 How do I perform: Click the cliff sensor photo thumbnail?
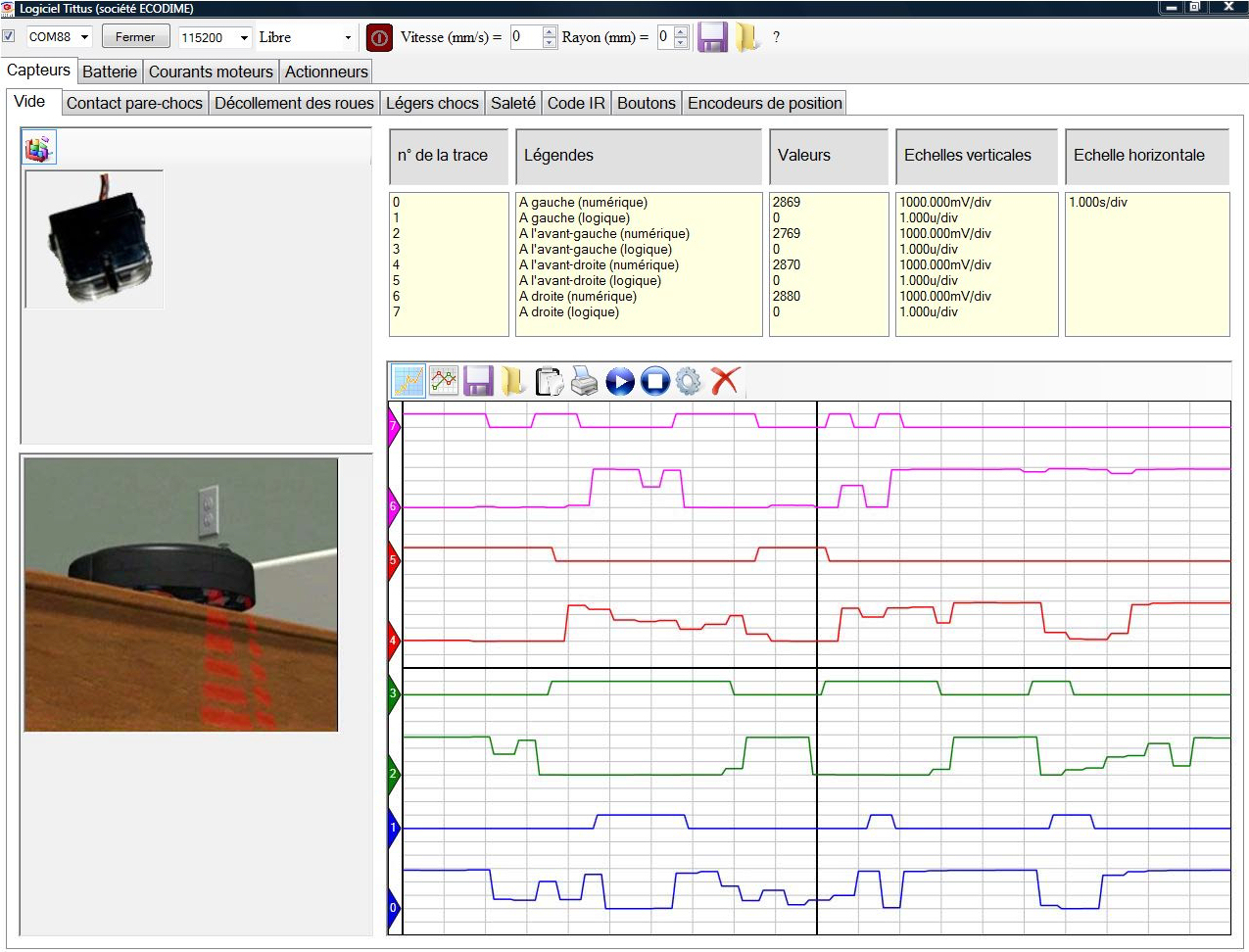[x=94, y=239]
